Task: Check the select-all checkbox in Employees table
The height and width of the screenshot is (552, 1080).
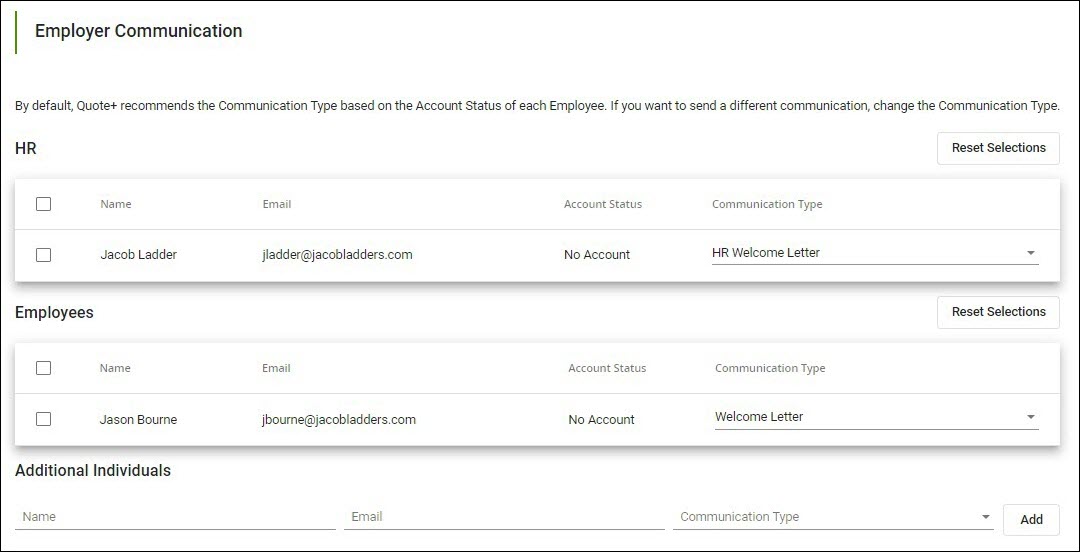Action: pos(43,368)
